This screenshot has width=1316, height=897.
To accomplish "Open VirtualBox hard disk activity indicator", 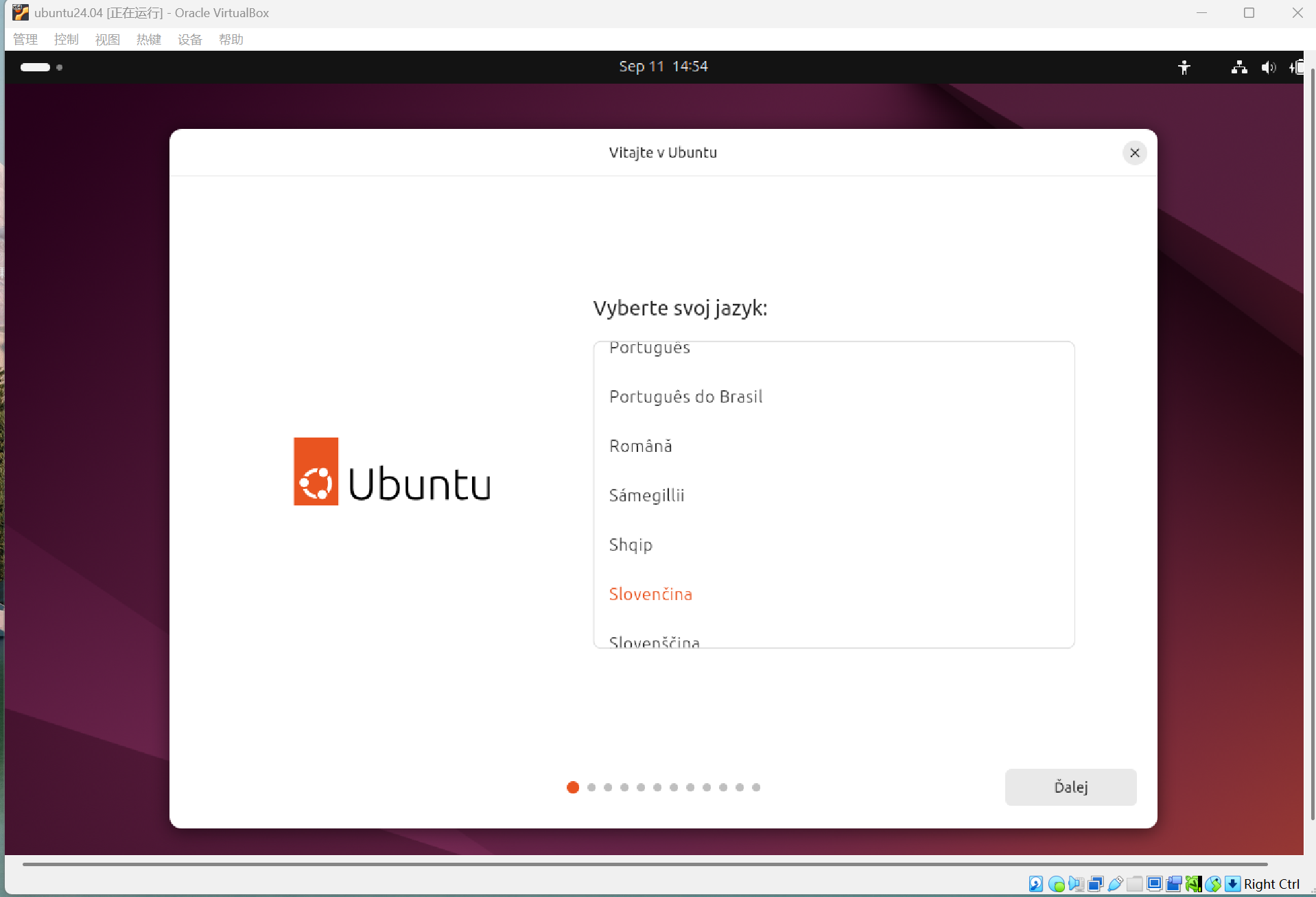I will point(1036,884).
